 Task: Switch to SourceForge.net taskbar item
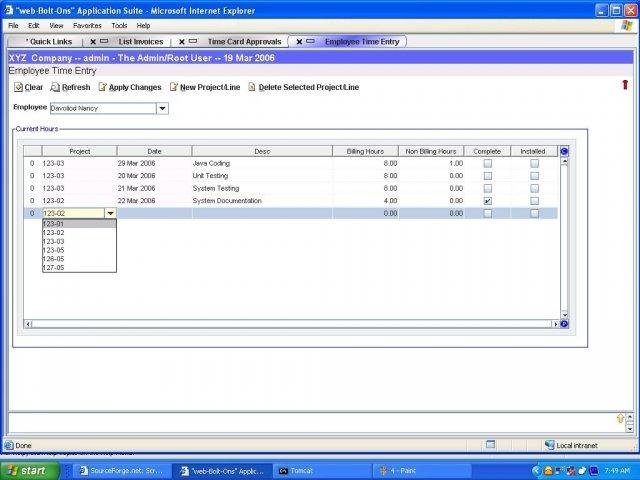[122, 471]
